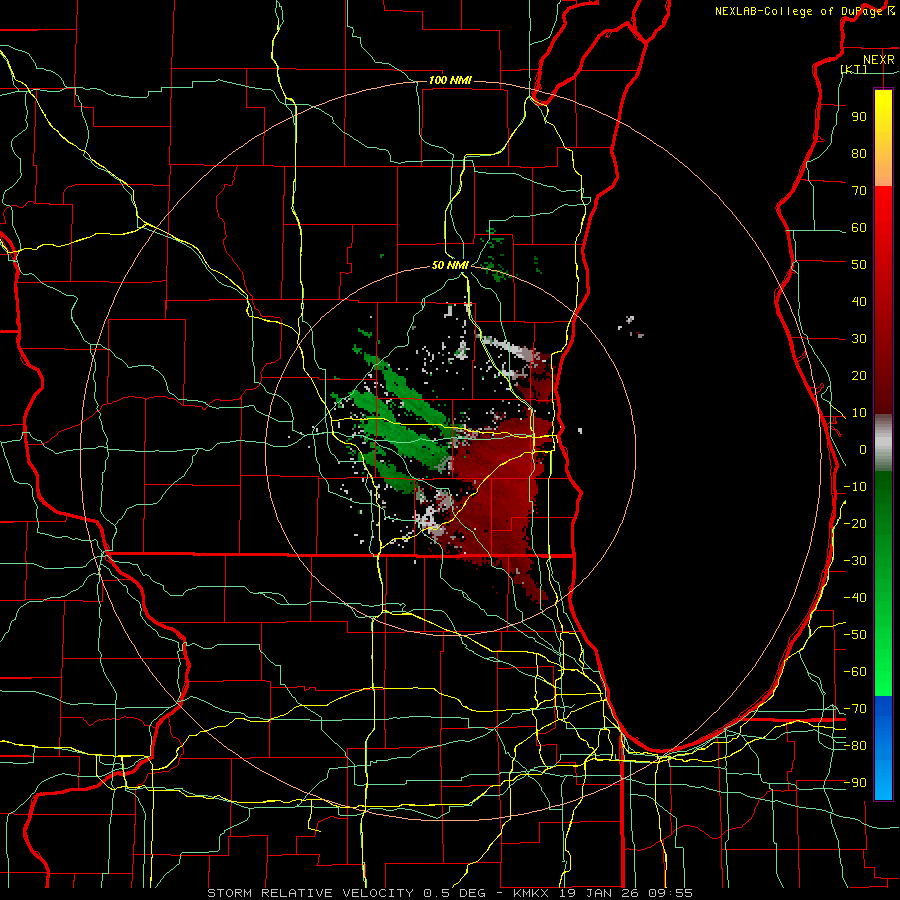The image size is (900, 900).
Task: Click the 10 value on the color scale
Action: pyautogui.click(x=859, y=413)
